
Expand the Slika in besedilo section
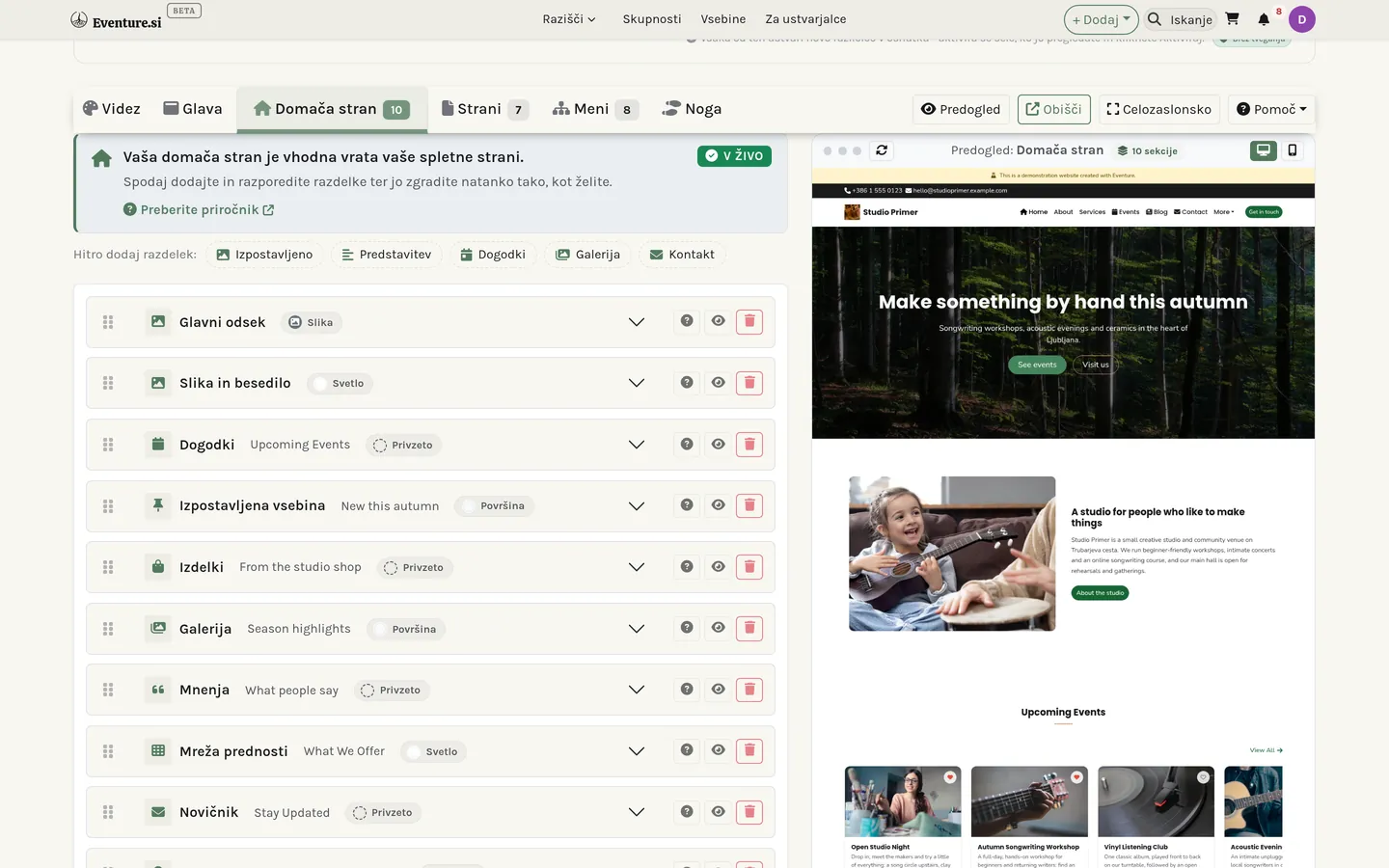637,383
